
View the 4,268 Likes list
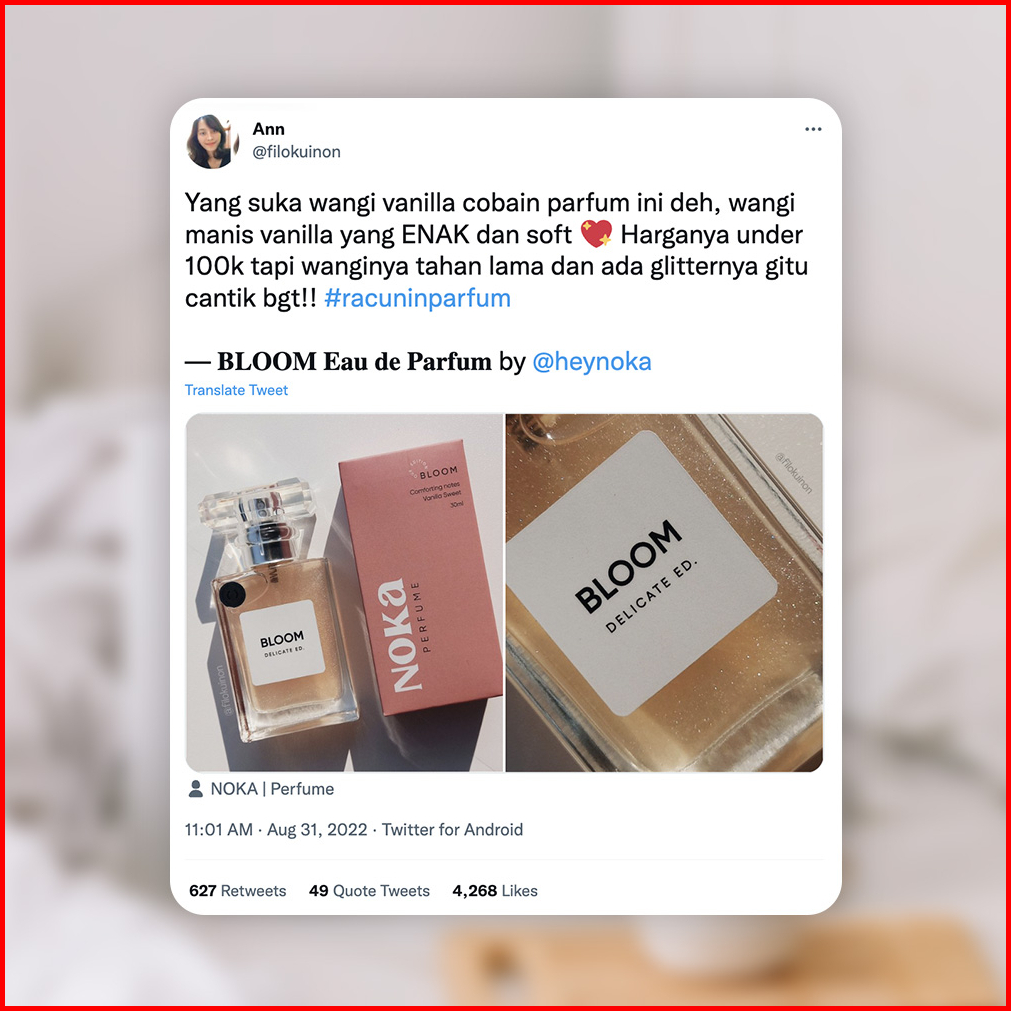click(495, 891)
